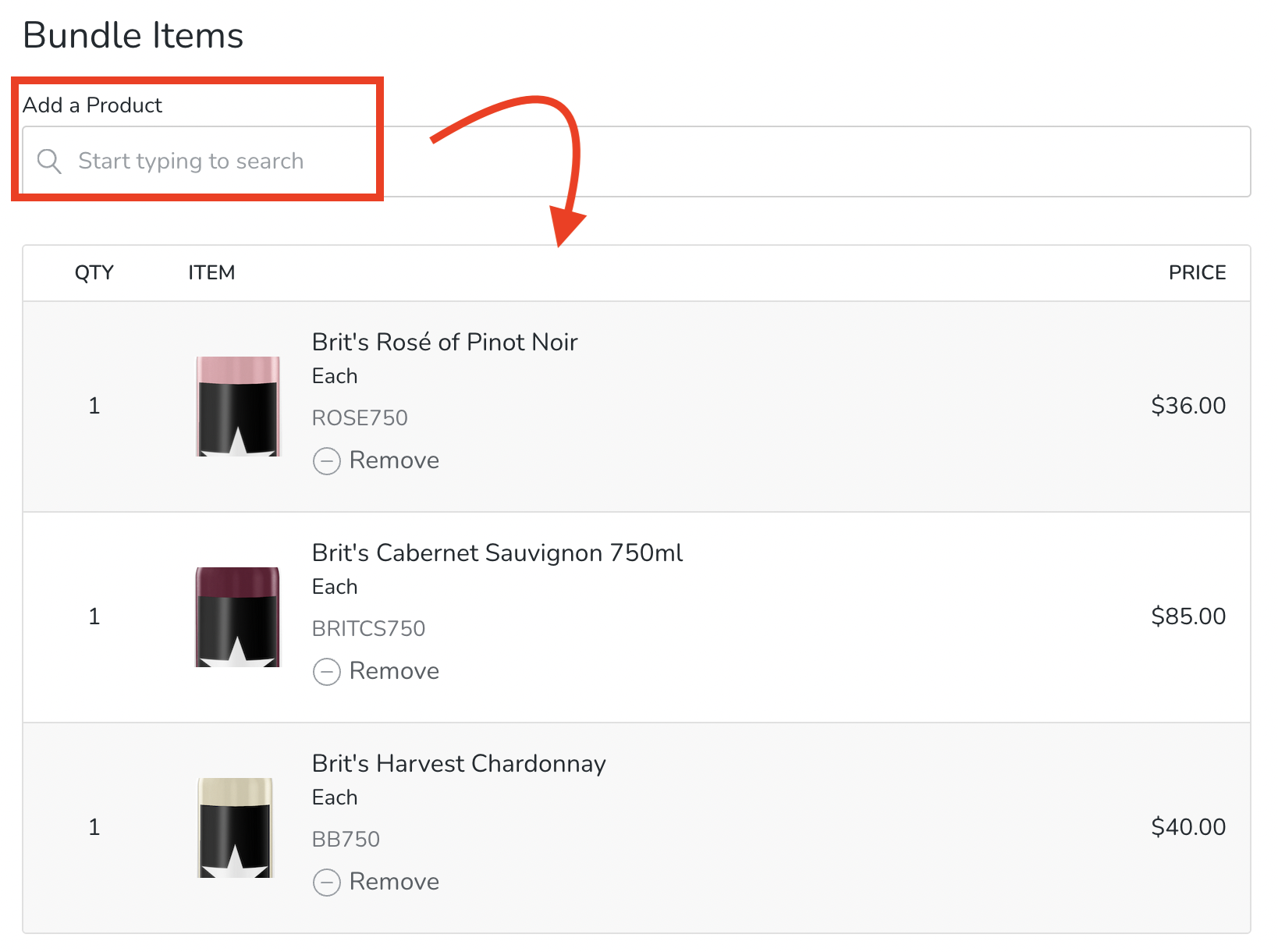Click the $85.00 price for Cabernet Sauvignon

(1188, 616)
